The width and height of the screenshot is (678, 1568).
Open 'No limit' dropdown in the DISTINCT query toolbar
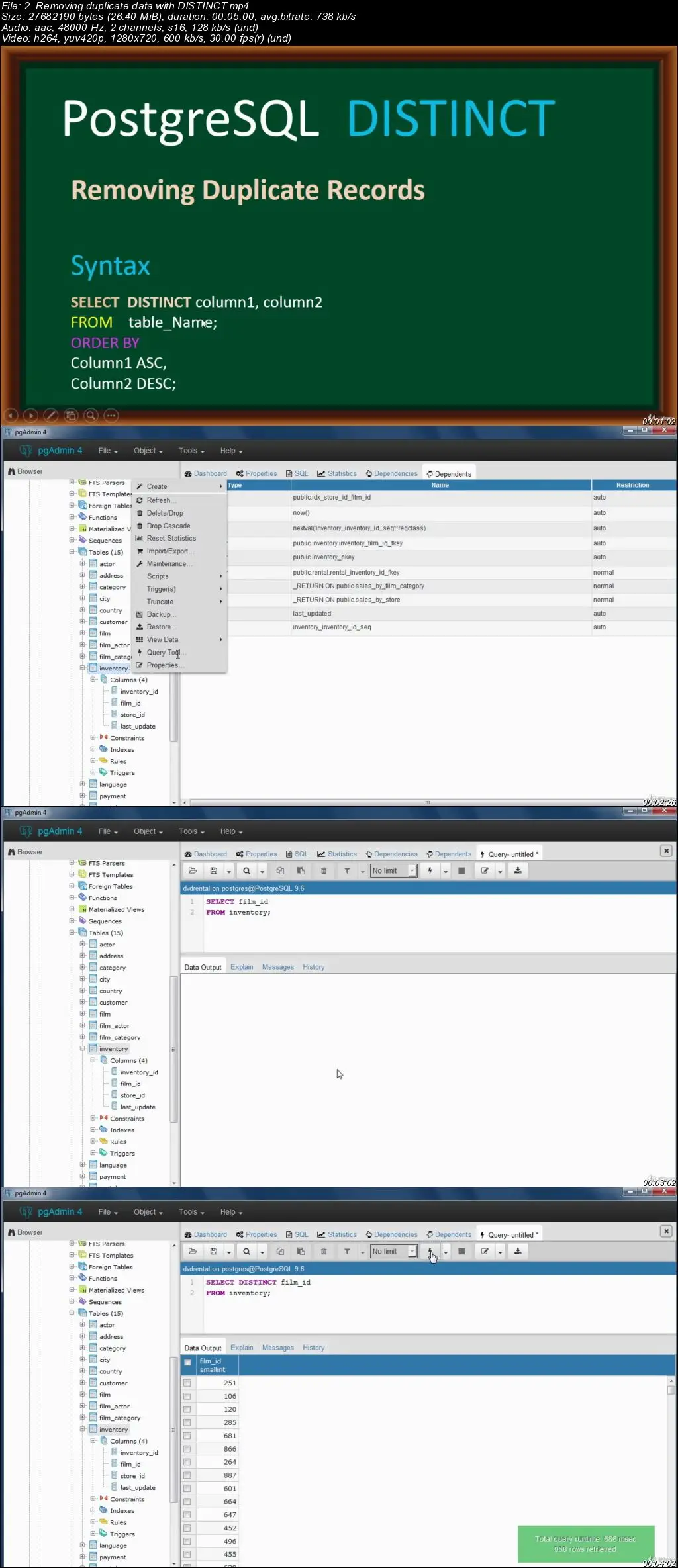pos(393,1251)
